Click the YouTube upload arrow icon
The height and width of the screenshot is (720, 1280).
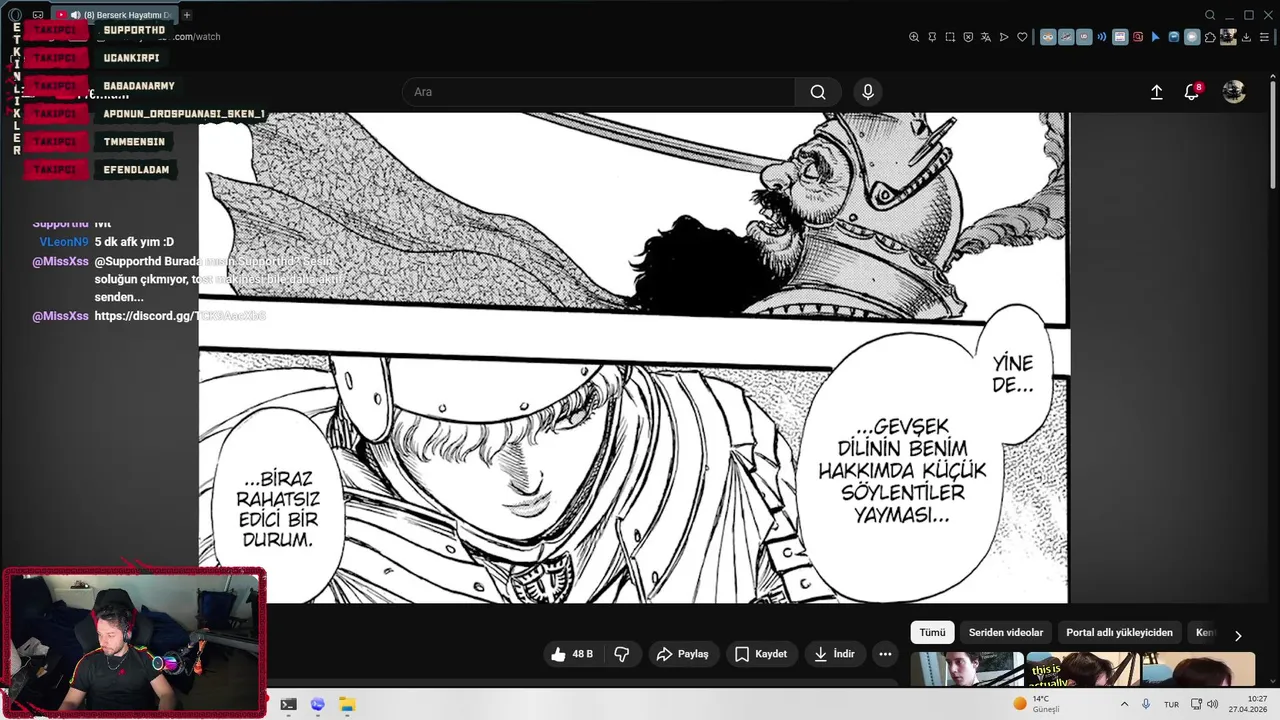tap(1156, 92)
